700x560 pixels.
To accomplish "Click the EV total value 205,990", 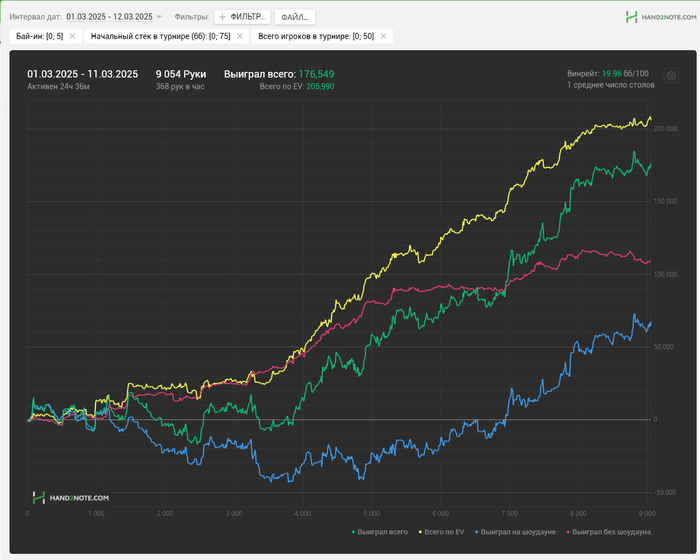I will [320, 86].
